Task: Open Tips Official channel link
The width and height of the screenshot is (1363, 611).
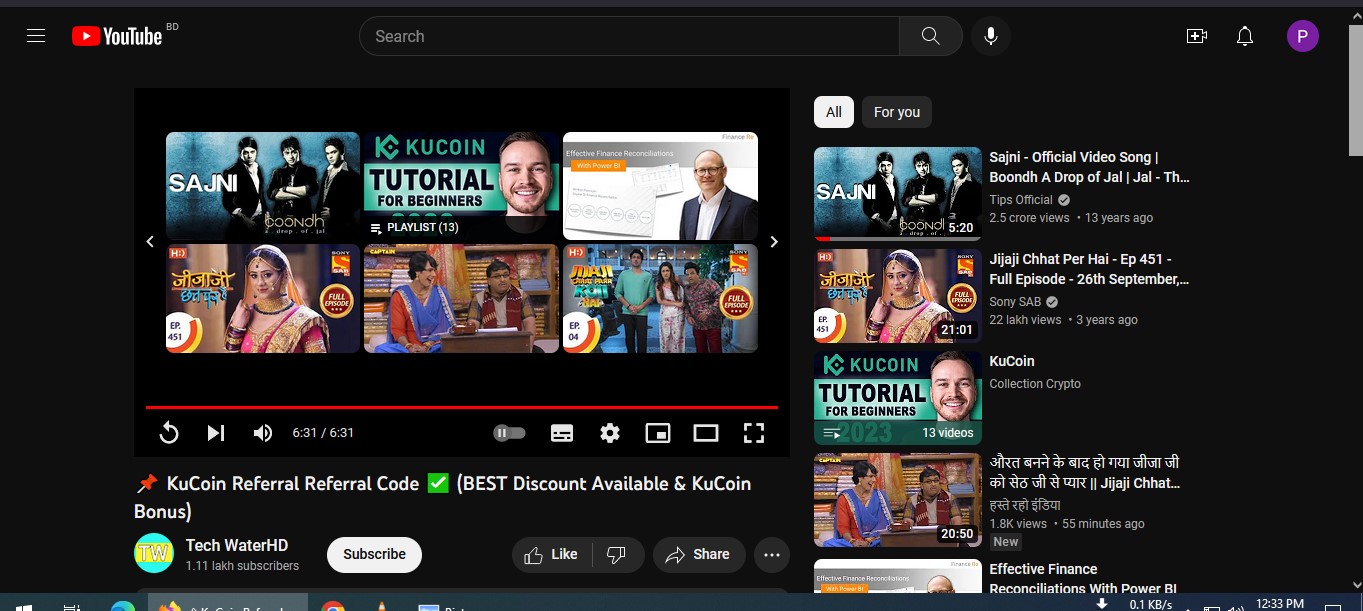Action: (1021, 200)
